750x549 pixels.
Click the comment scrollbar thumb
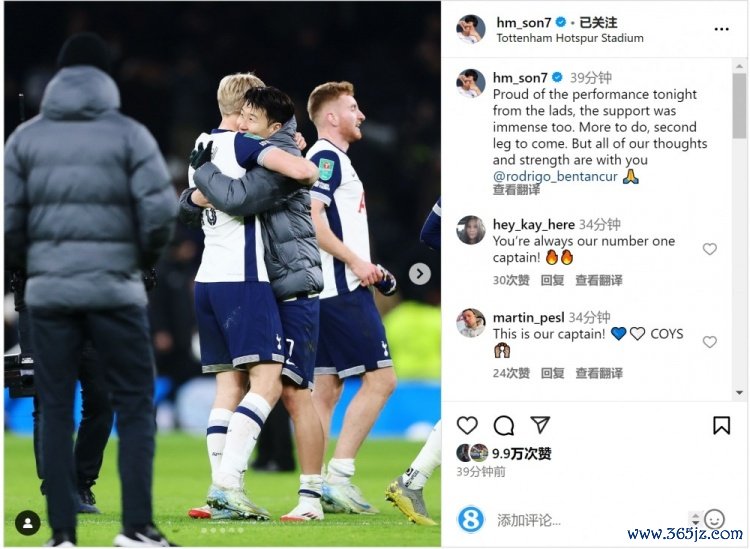(739, 106)
